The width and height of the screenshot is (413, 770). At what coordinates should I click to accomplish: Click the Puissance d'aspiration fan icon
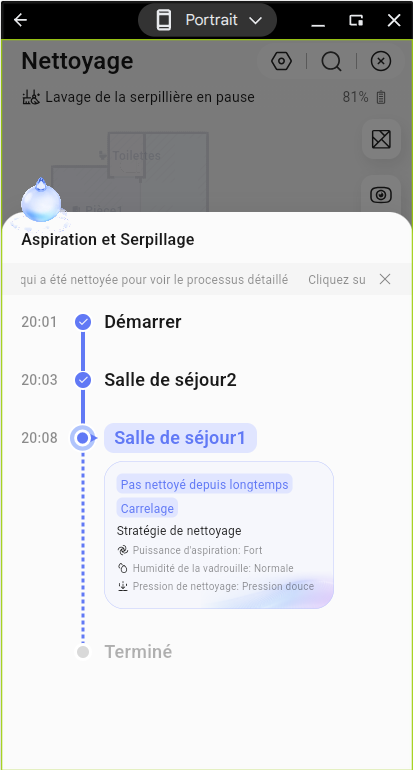point(123,550)
